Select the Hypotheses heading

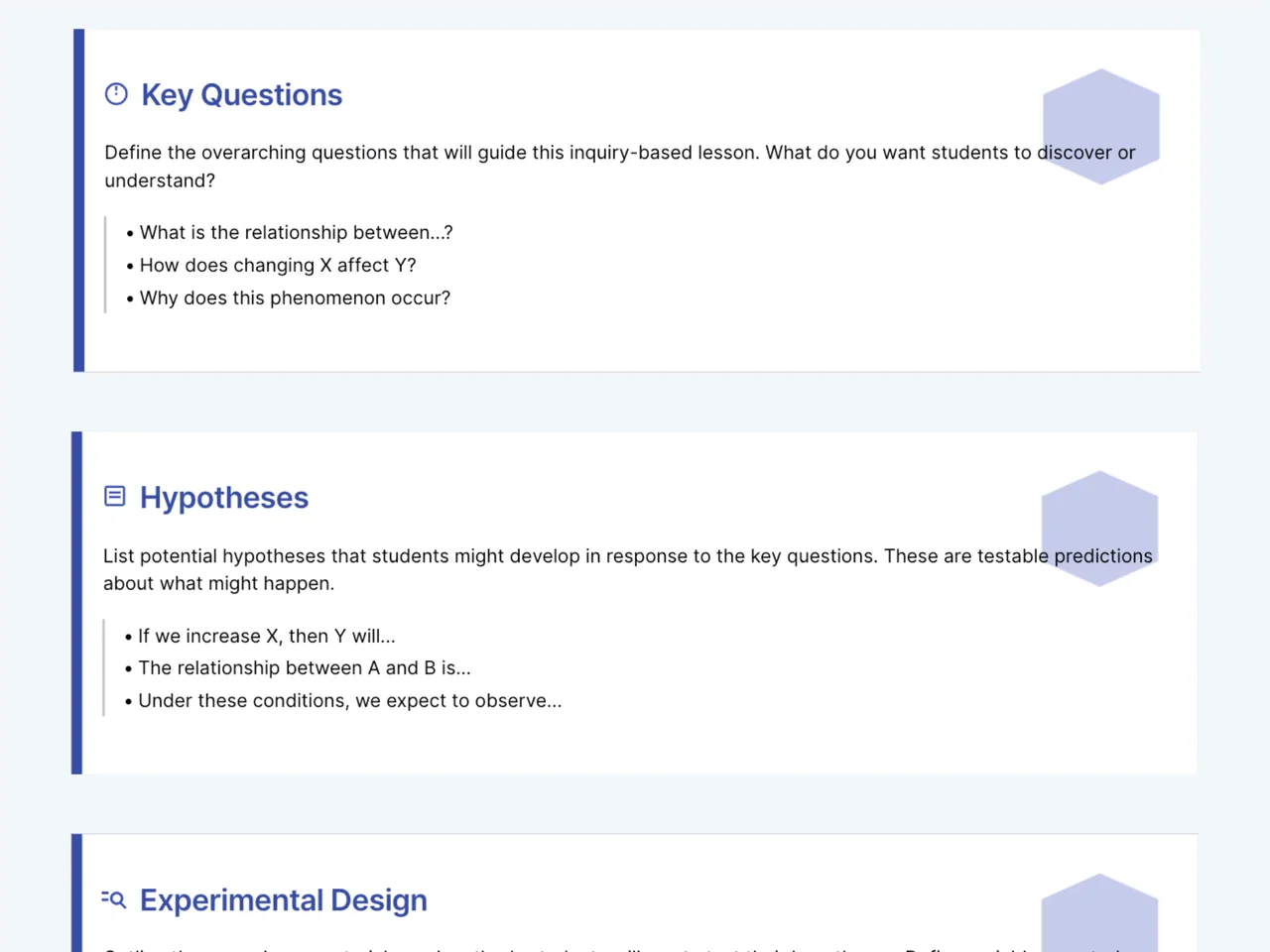224,498
